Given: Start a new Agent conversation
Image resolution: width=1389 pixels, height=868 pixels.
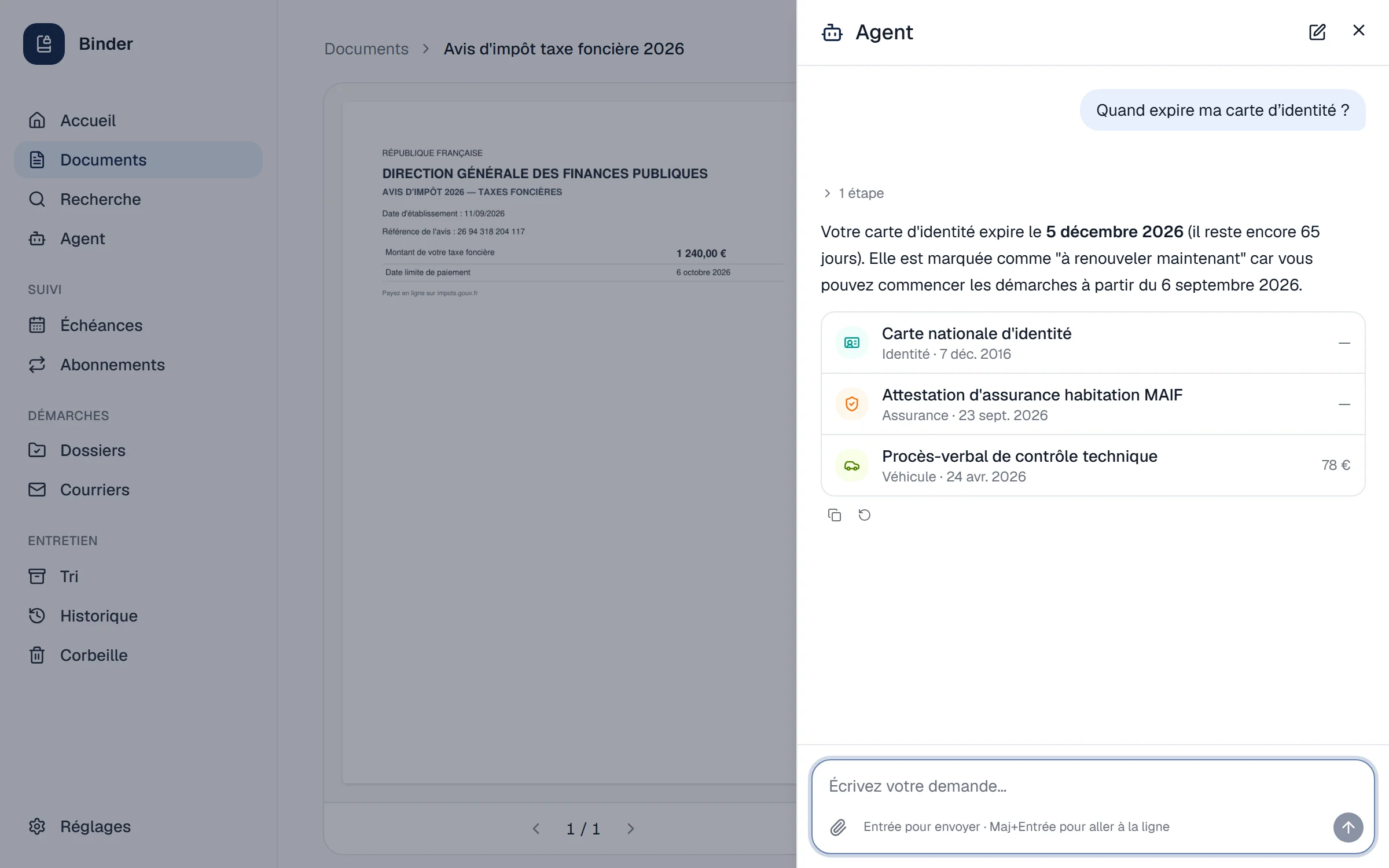Looking at the screenshot, I should [x=1317, y=32].
